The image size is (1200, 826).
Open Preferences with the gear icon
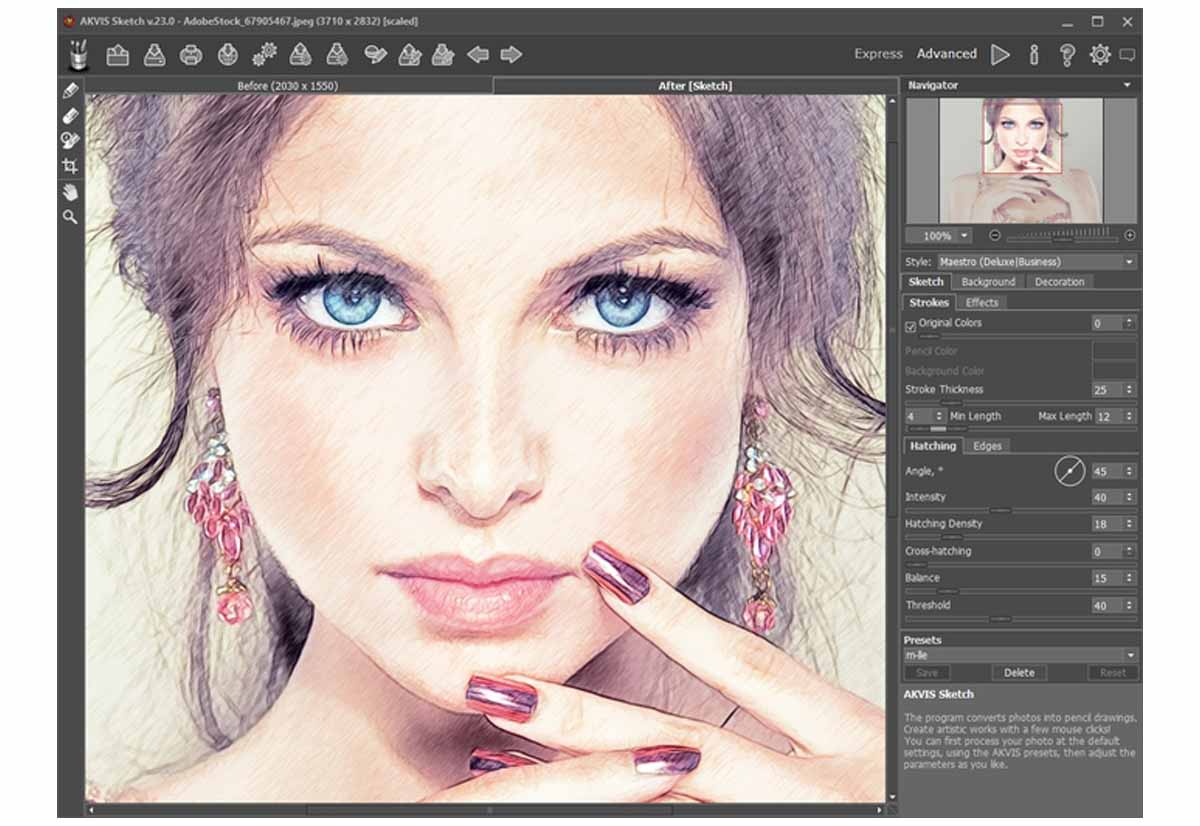point(1100,55)
